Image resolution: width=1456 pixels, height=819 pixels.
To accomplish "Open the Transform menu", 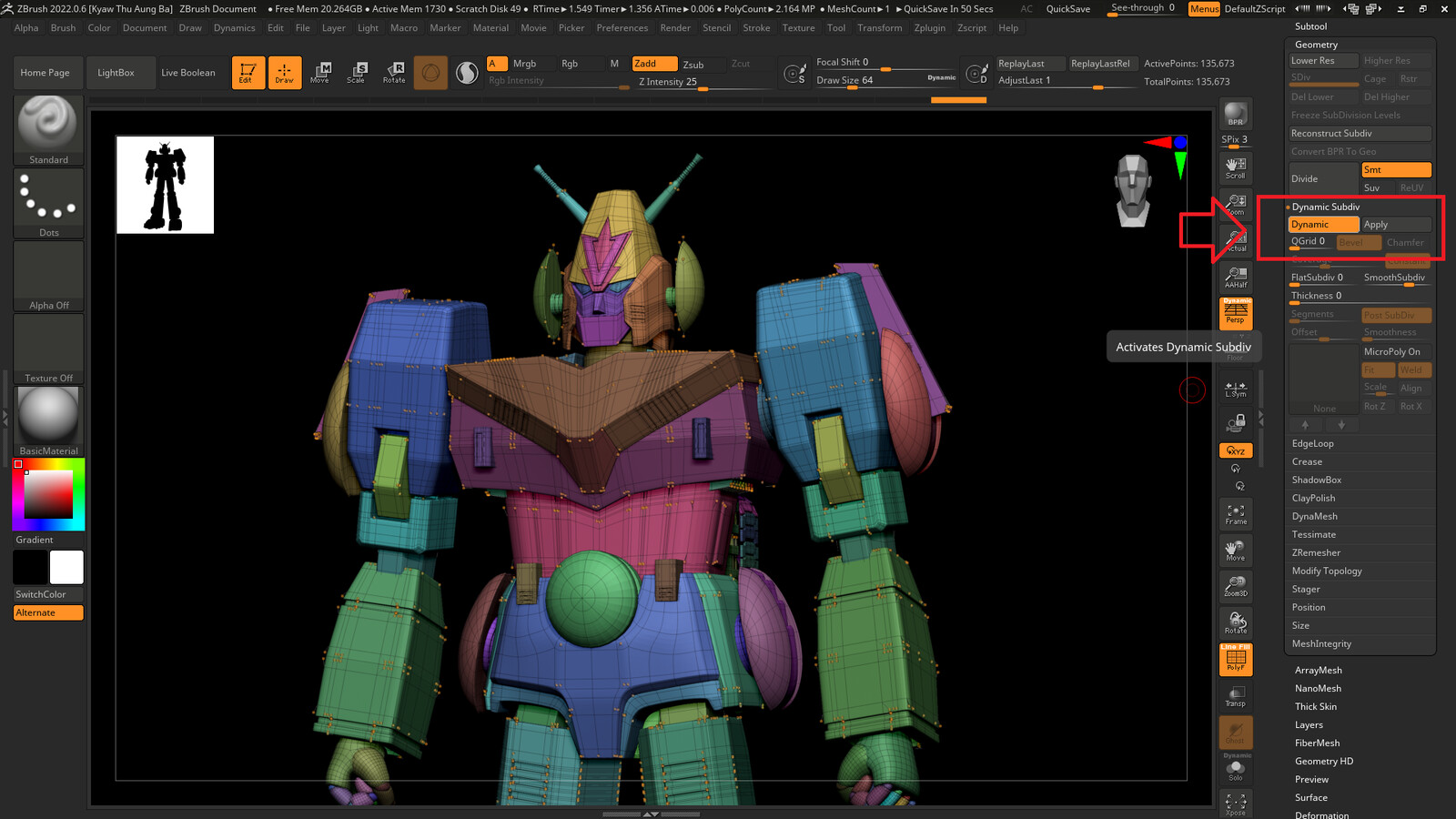I will pos(879,28).
